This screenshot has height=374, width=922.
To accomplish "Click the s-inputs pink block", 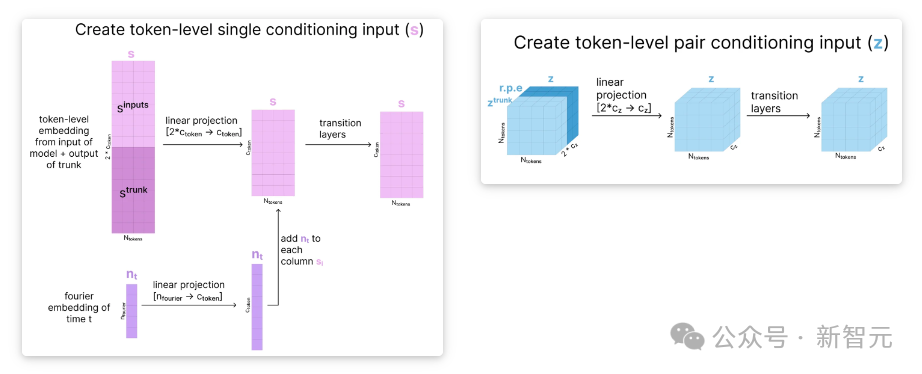I will (x=133, y=103).
